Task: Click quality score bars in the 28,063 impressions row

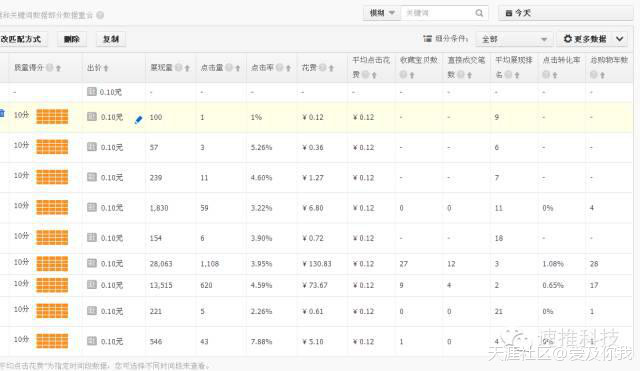Action: (52, 264)
